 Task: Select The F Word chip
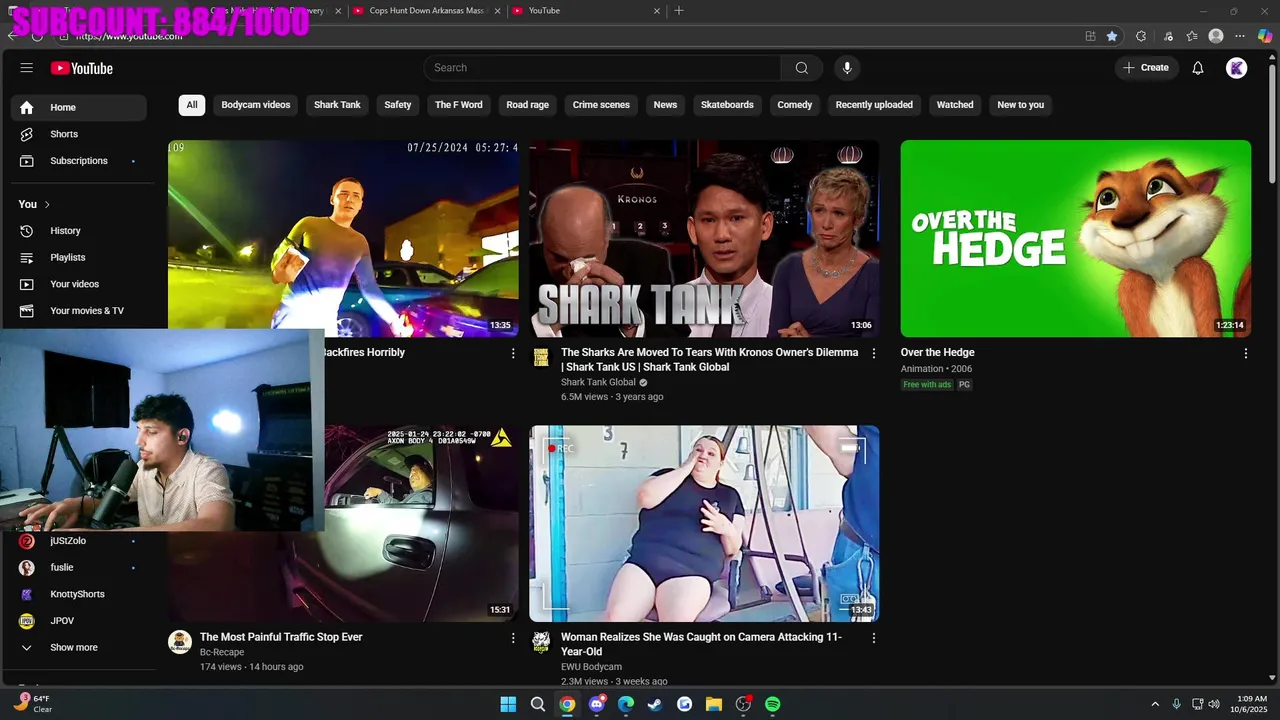[459, 105]
